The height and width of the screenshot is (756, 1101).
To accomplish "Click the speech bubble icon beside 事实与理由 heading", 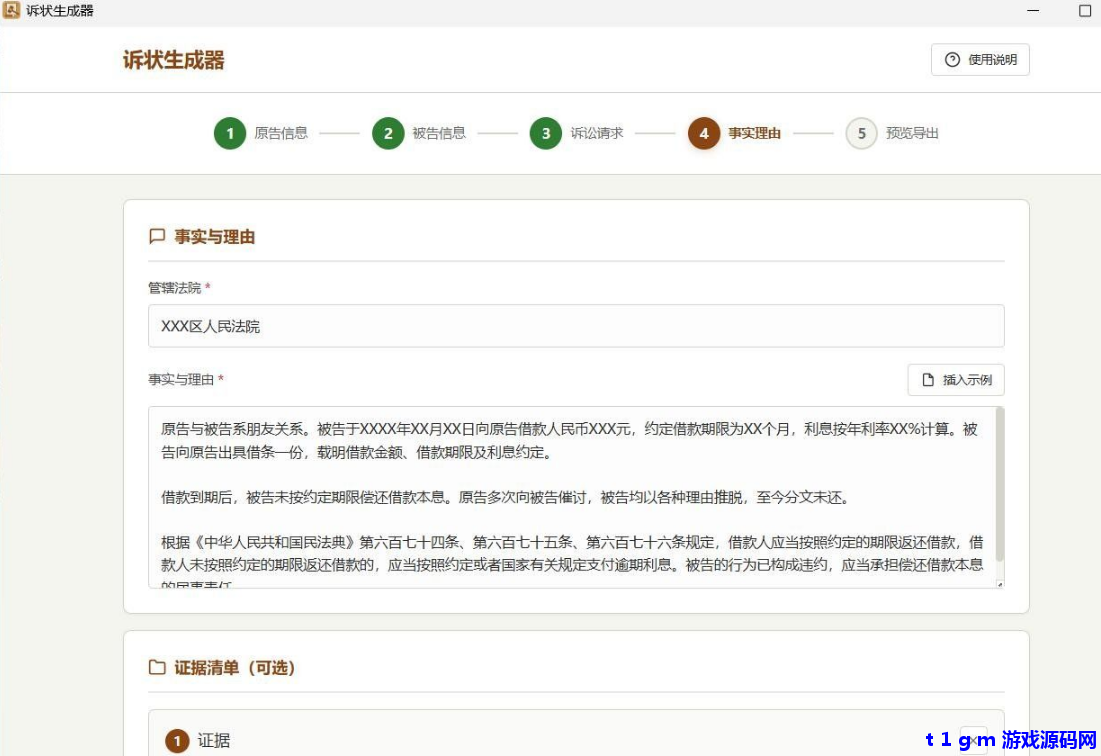I will pyautogui.click(x=157, y=236).
